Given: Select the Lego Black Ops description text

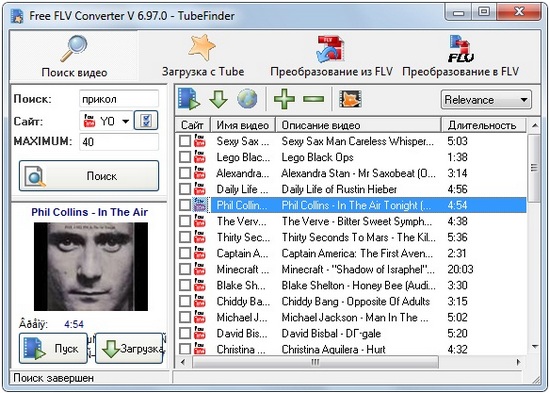Looking at the screenshot, I should [x=317, y=157].
